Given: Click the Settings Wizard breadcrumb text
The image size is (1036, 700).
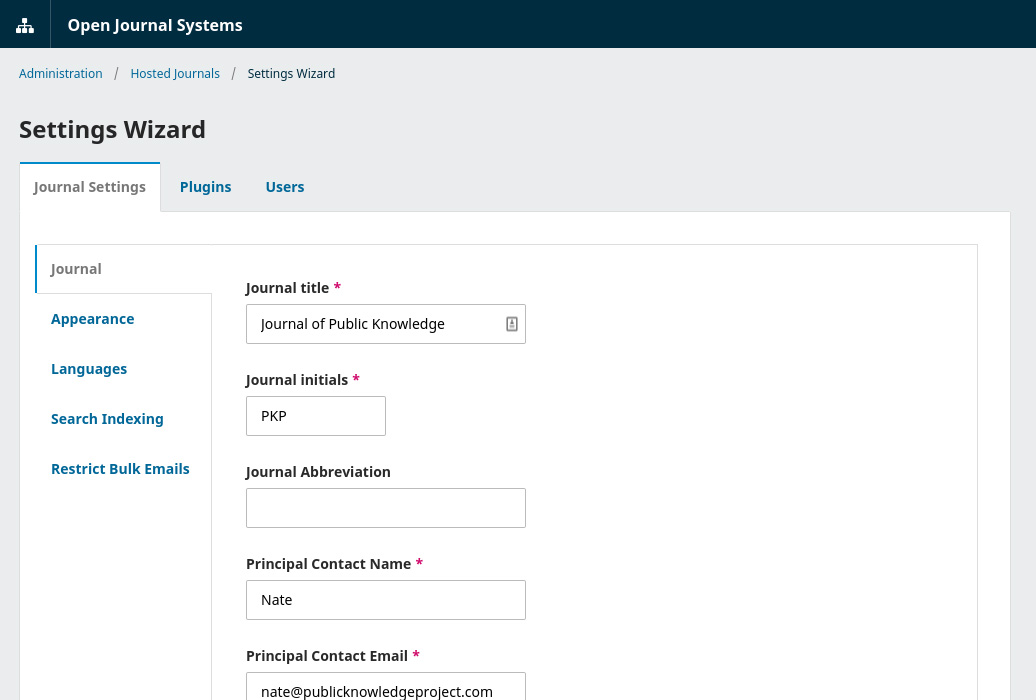Looking at the screenshot, I should pos(291,74).
